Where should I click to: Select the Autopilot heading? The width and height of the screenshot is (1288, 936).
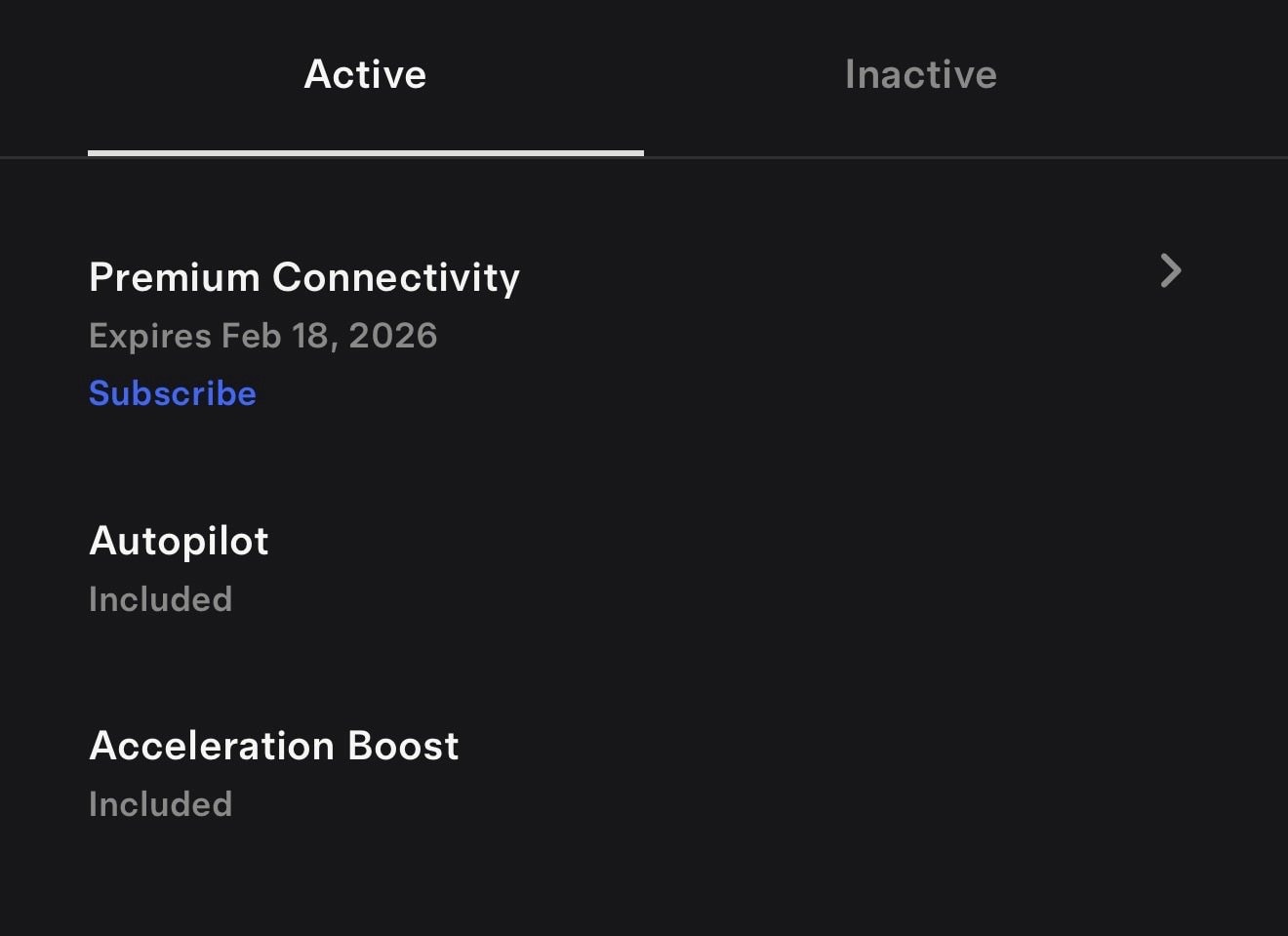pos(179,541)
